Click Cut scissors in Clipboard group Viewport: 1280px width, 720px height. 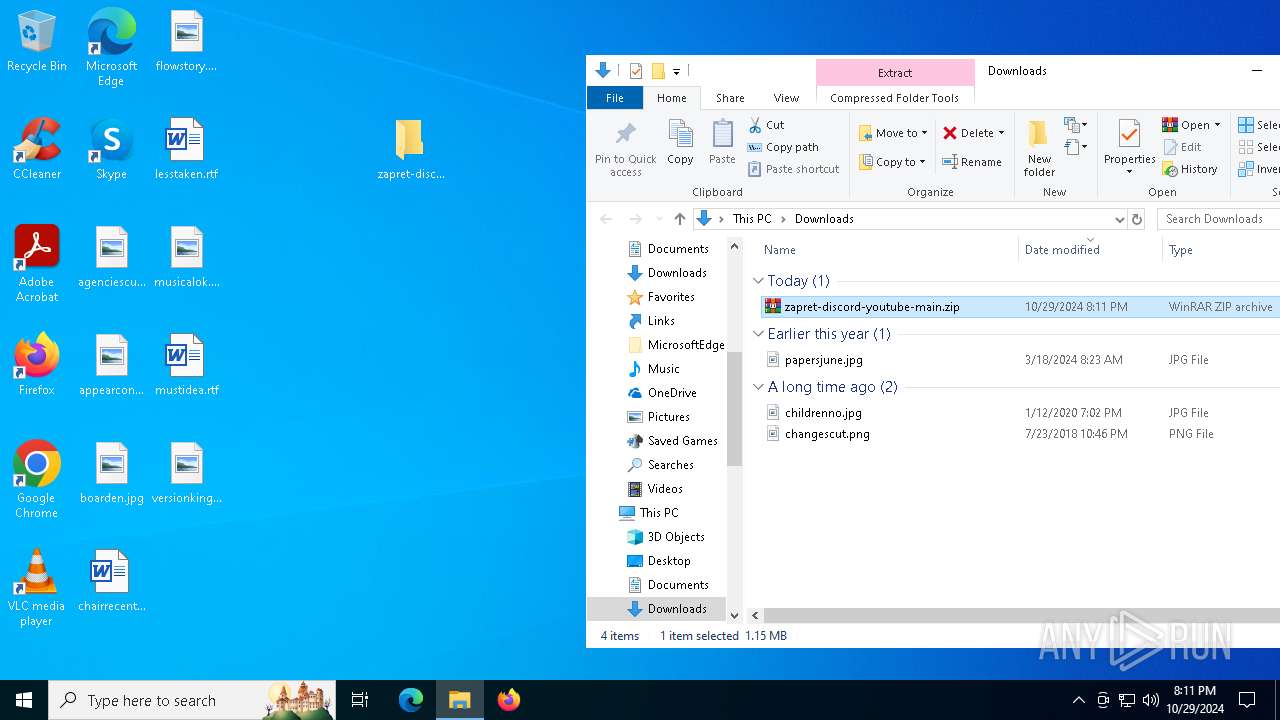pos(767,125)
